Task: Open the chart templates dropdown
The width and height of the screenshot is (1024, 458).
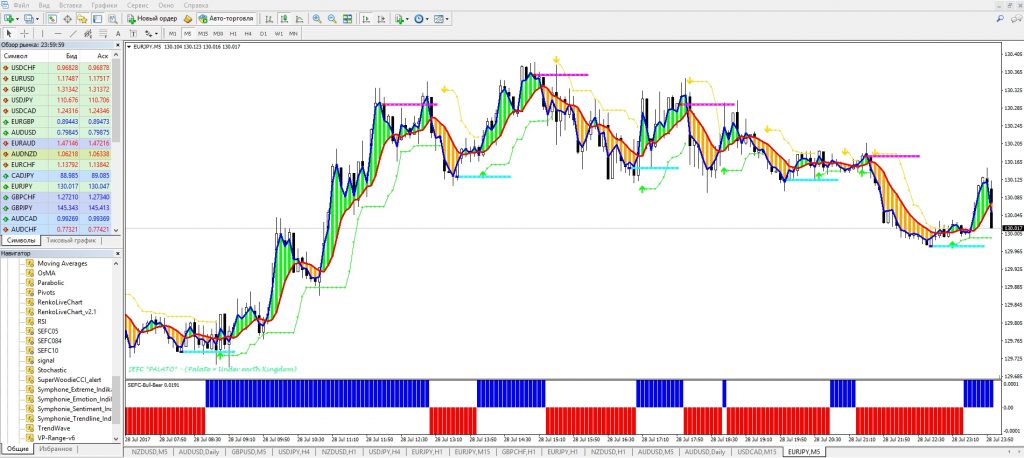Action: pyautogui.click(x=443, y=19)
